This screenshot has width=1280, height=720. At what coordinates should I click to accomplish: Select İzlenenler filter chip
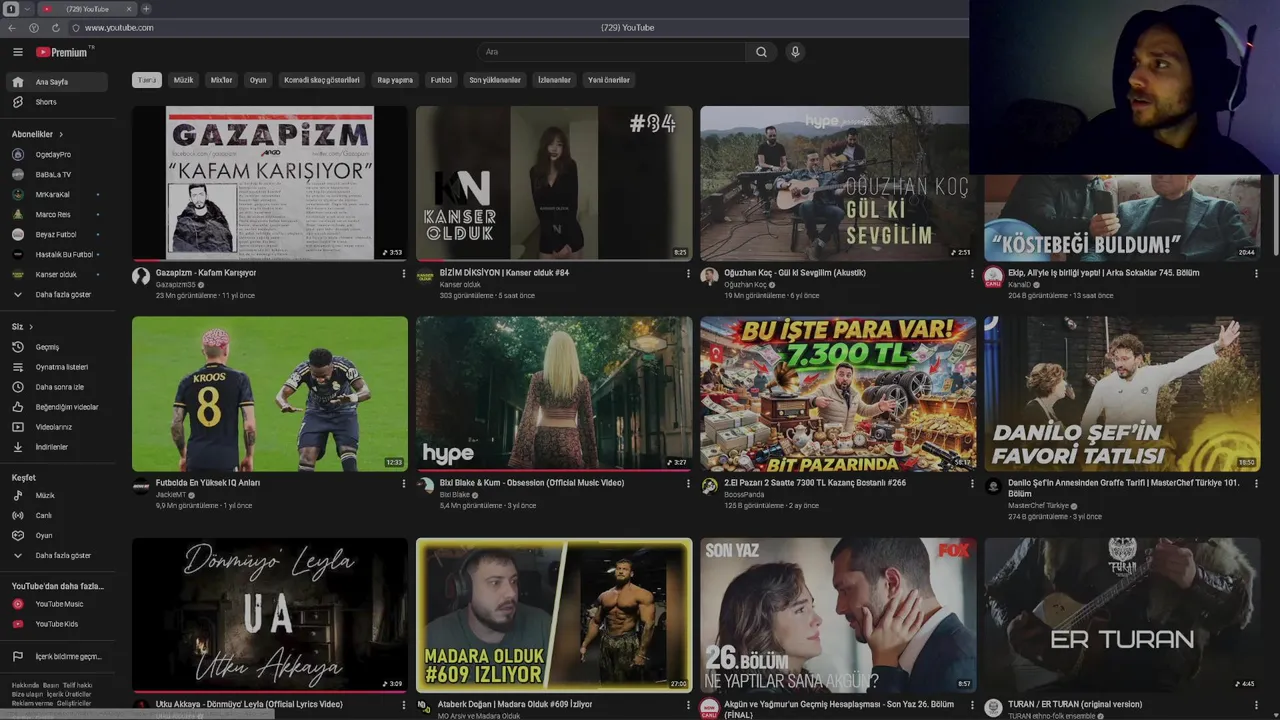coord(554,80)
